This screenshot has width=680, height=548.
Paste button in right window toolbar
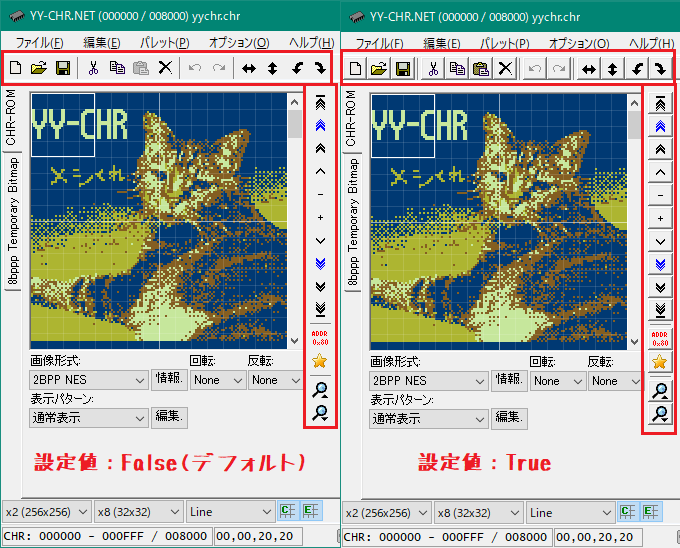point(481,68)
